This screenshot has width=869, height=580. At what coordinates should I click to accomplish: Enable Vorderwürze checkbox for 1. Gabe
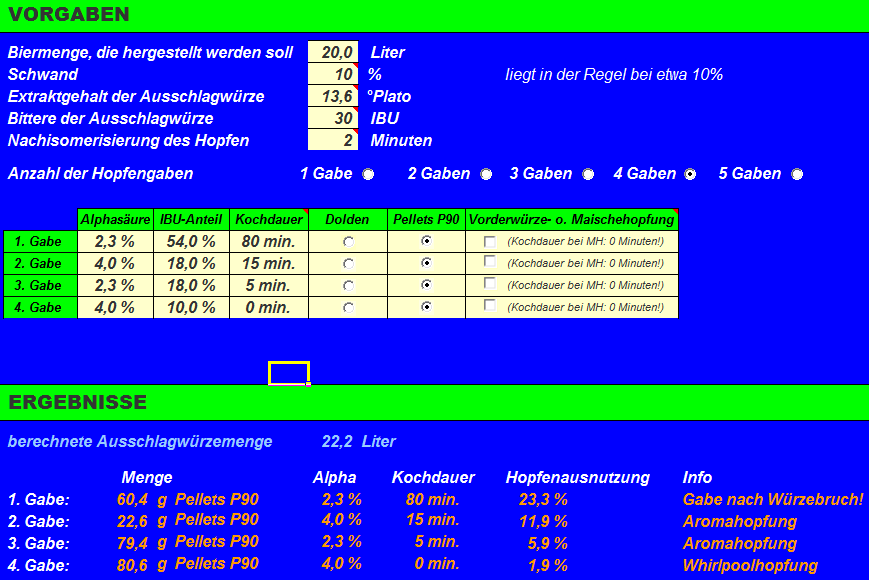[x=490, y=241]
